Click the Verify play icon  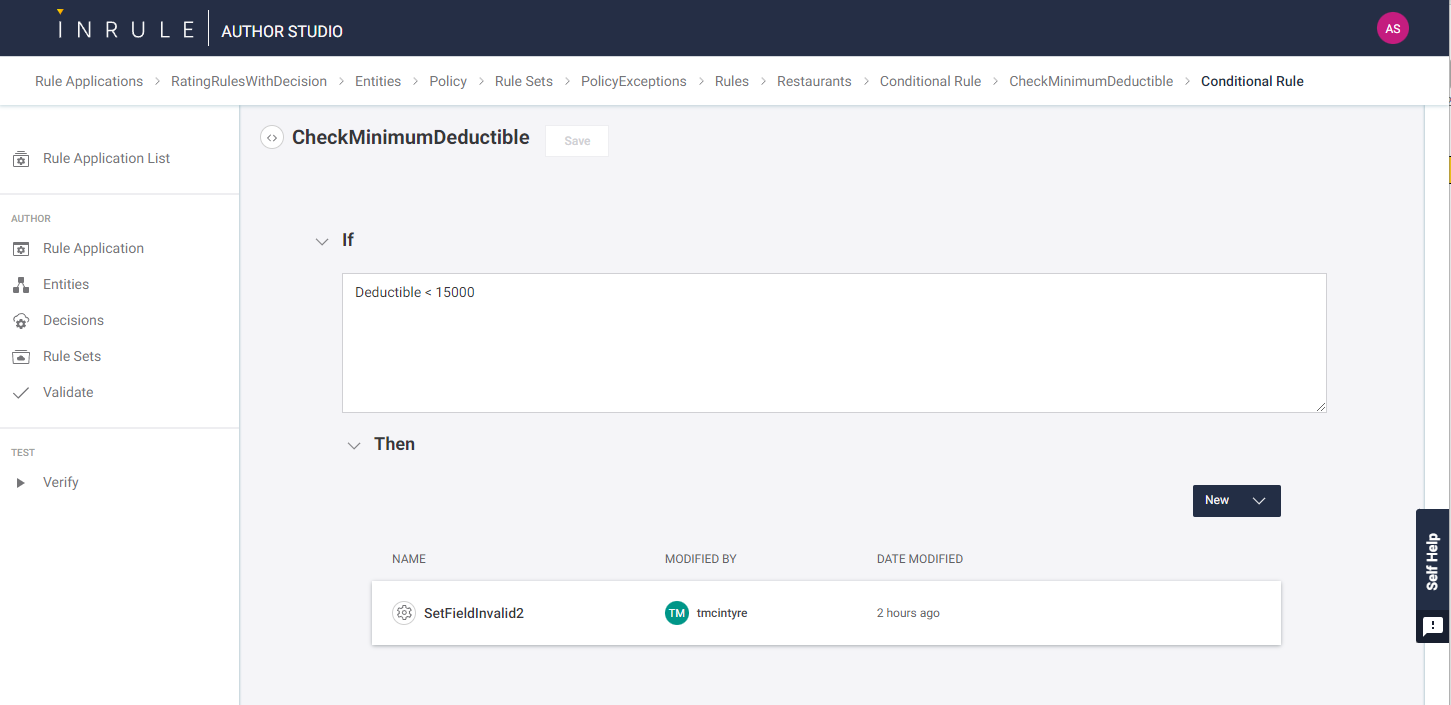[x=20, y=483]
